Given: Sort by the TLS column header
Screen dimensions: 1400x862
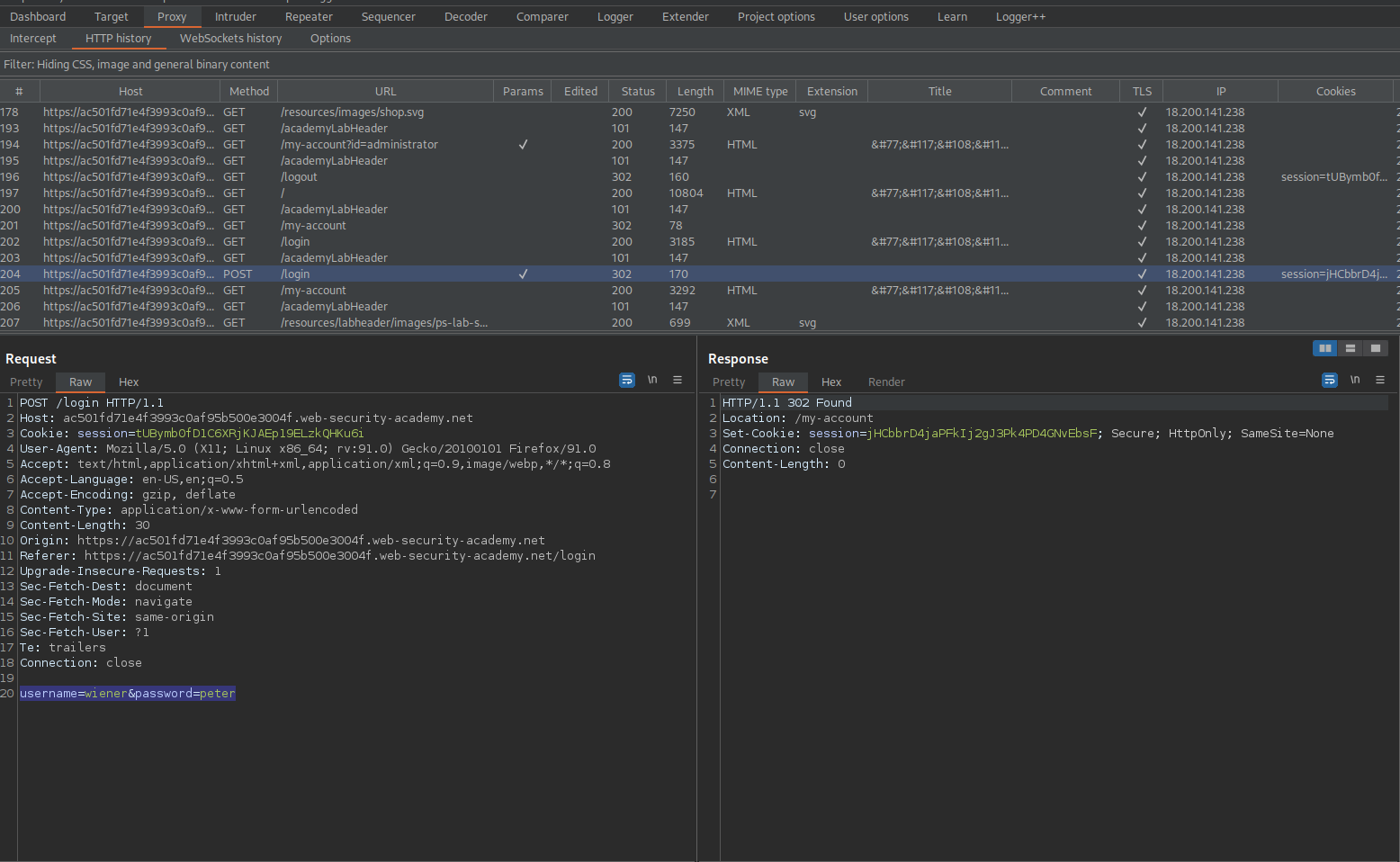Looking at the screenshot, I should point(1142,92).
